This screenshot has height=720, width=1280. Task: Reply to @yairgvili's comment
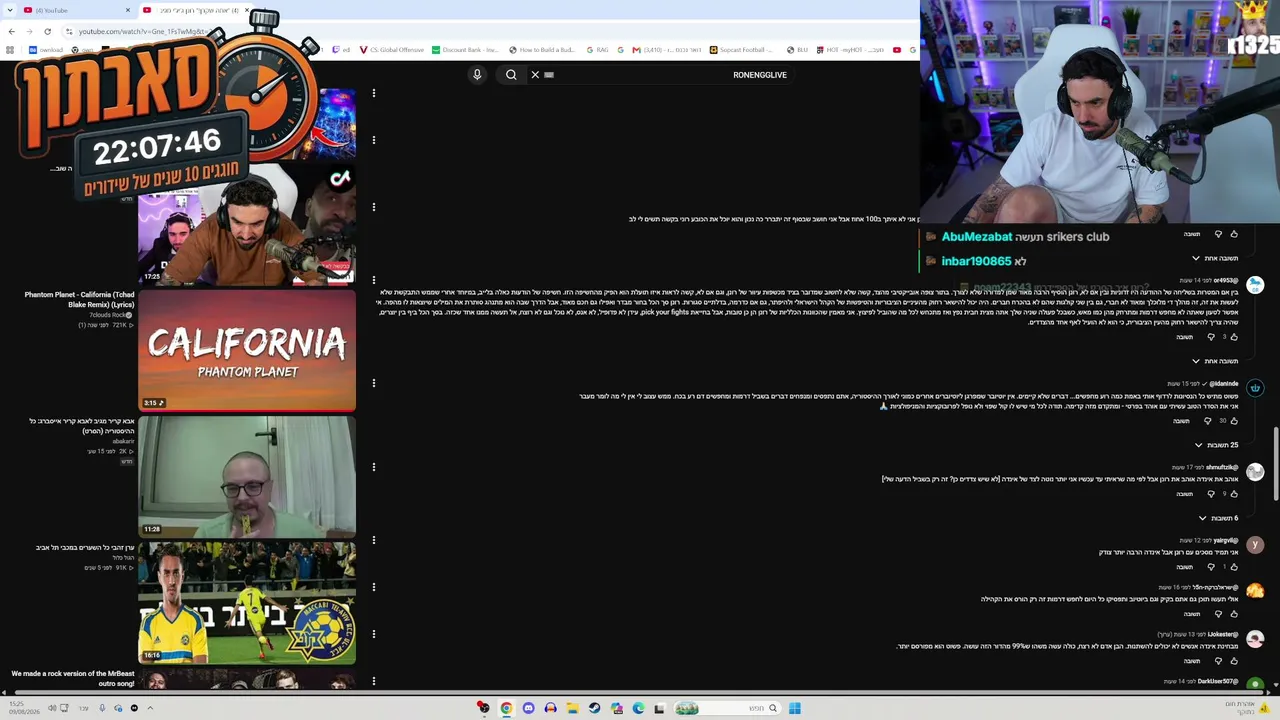(x=1185, y=567)
